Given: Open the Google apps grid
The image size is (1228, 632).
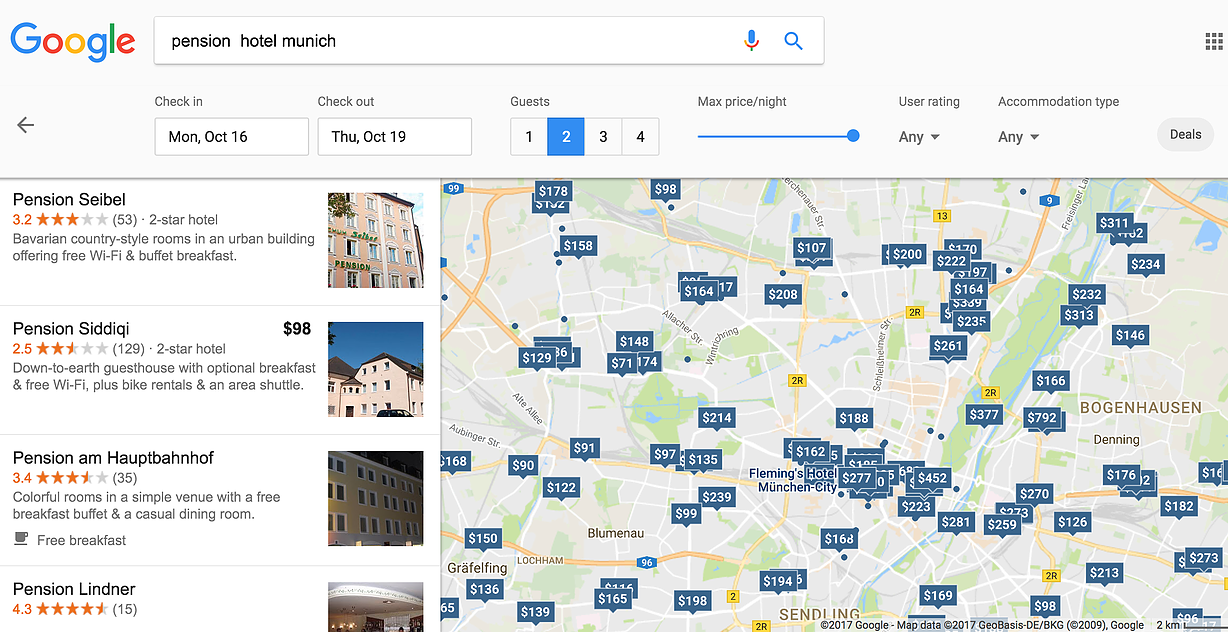Looking at the screenshot, I should click(x=1214, y=41).
